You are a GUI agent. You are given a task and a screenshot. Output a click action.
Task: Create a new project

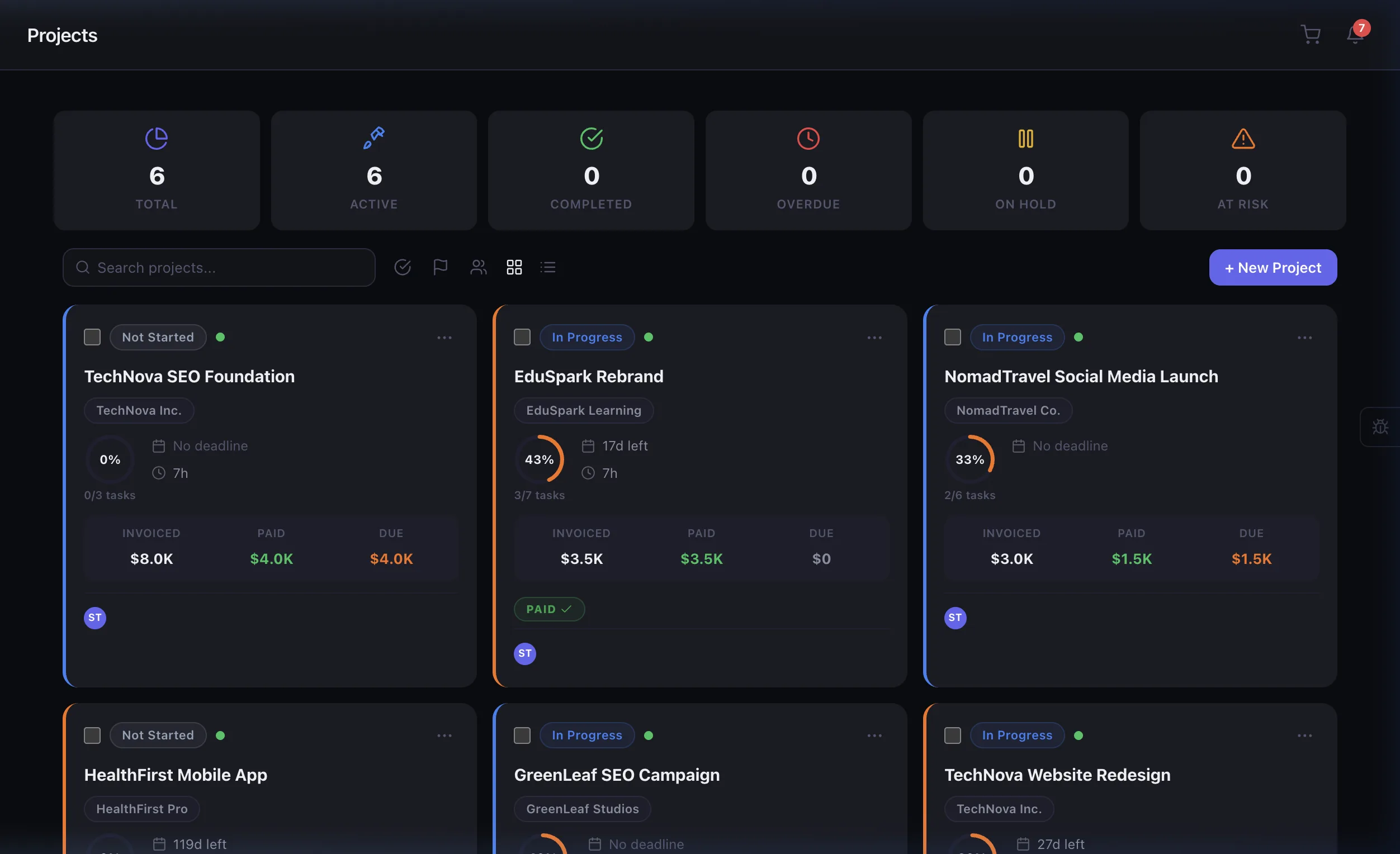coord(1273,267)
